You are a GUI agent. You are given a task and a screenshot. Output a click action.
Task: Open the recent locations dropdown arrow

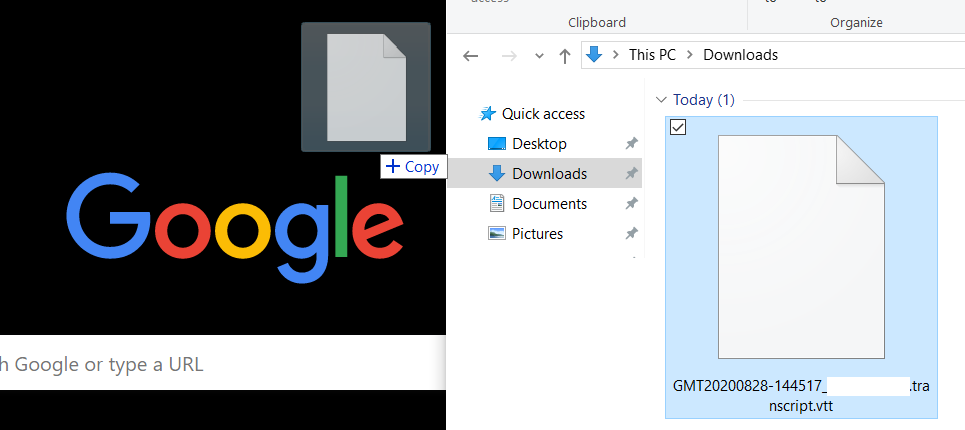(539, 56)
